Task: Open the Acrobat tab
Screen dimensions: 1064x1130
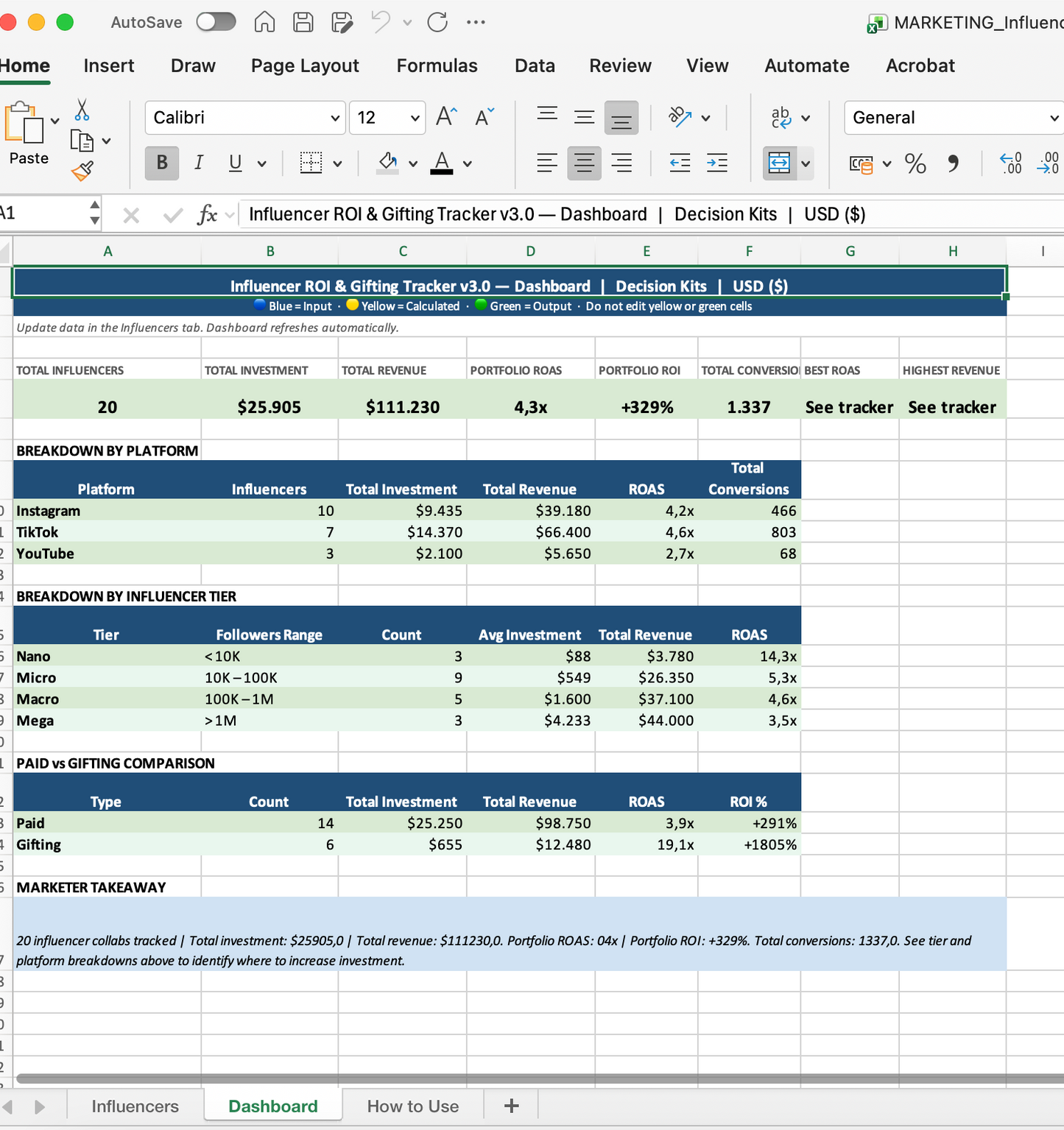Action: click(x=920, y=66)
